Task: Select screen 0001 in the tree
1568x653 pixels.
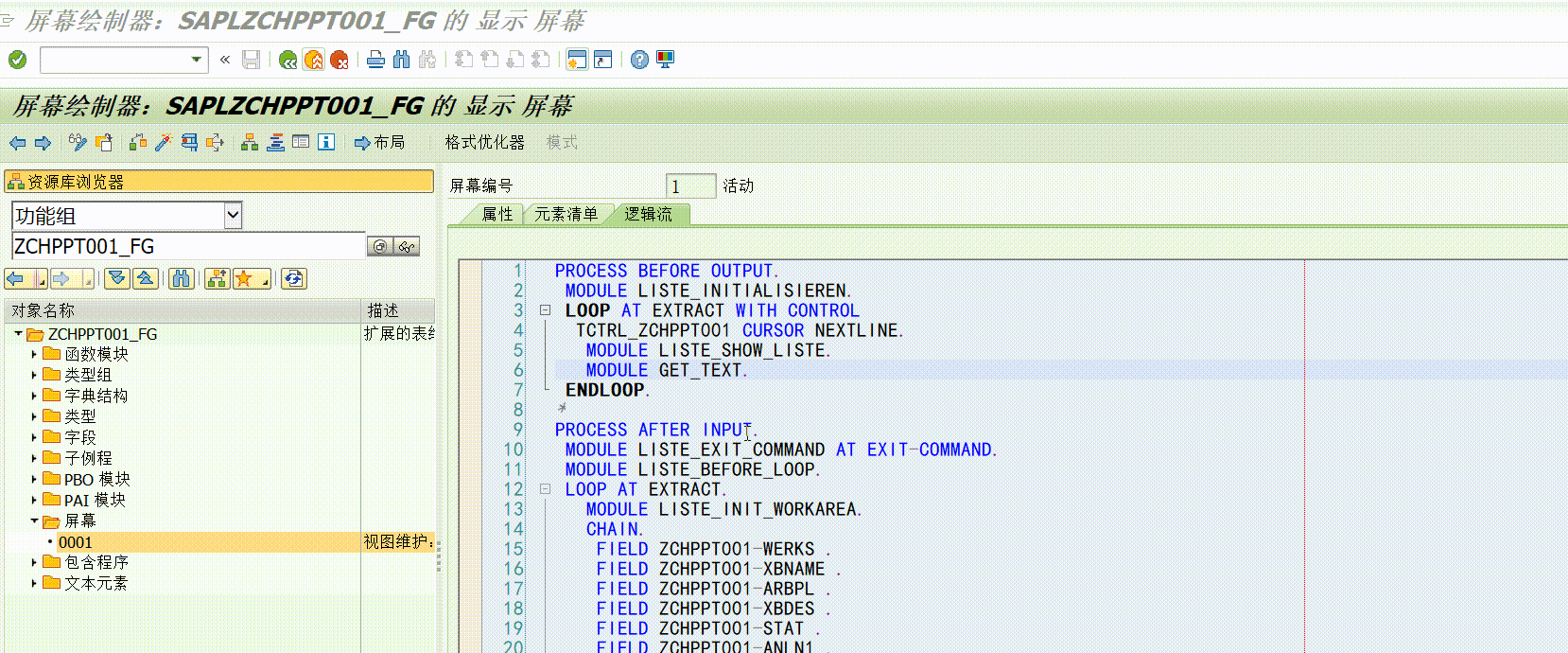Action: 76,542
